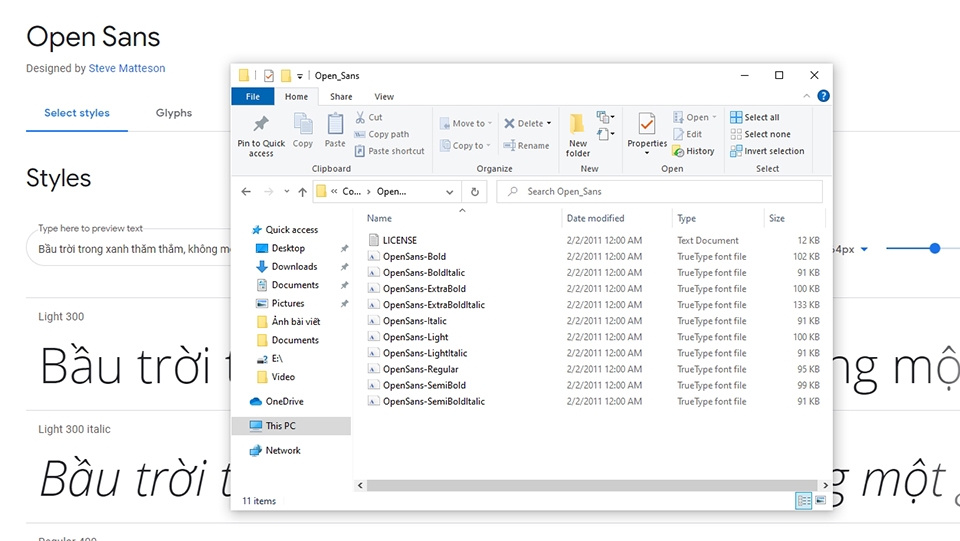
Task: Click the horizontal scrollbar in file list
Action: tap(591, 485)
